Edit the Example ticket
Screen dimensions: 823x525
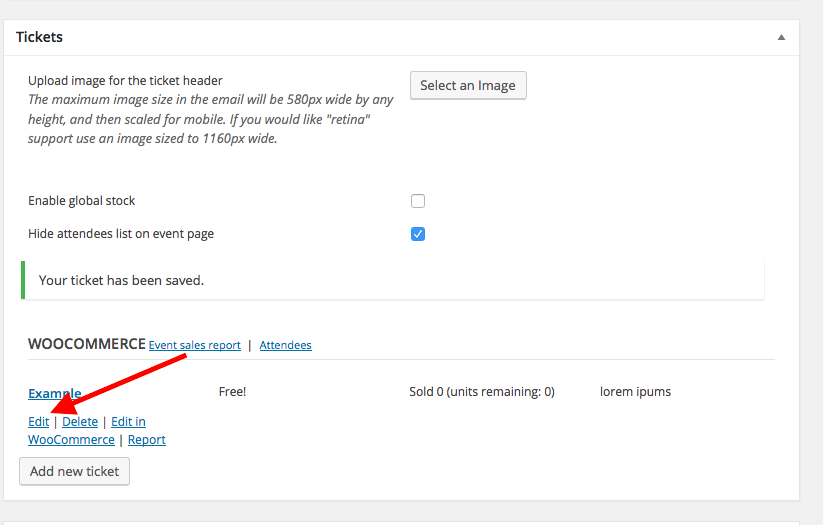click(38, 422)
